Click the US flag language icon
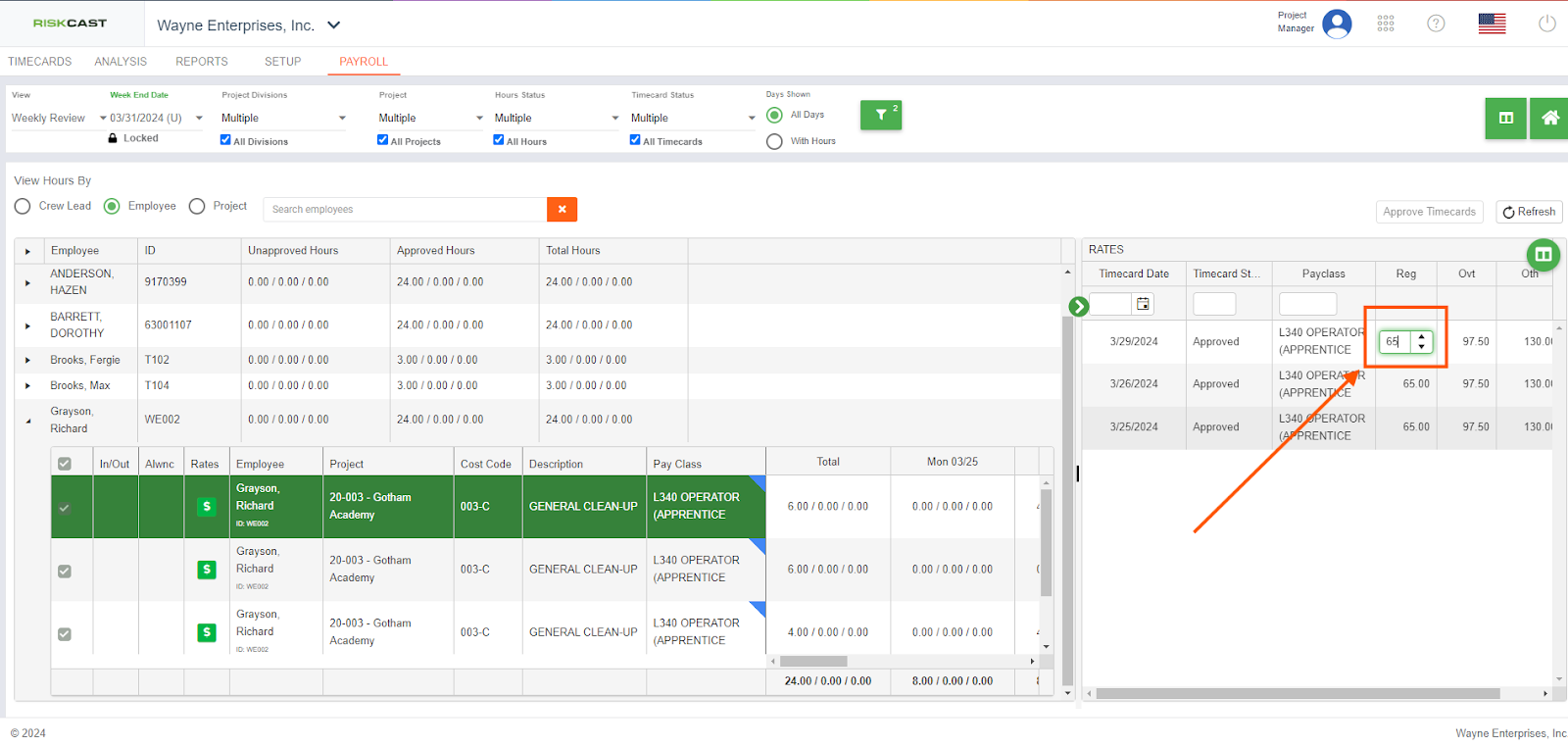The image size is (1568, 747). pyautogui.click(x=1492, y=24)
